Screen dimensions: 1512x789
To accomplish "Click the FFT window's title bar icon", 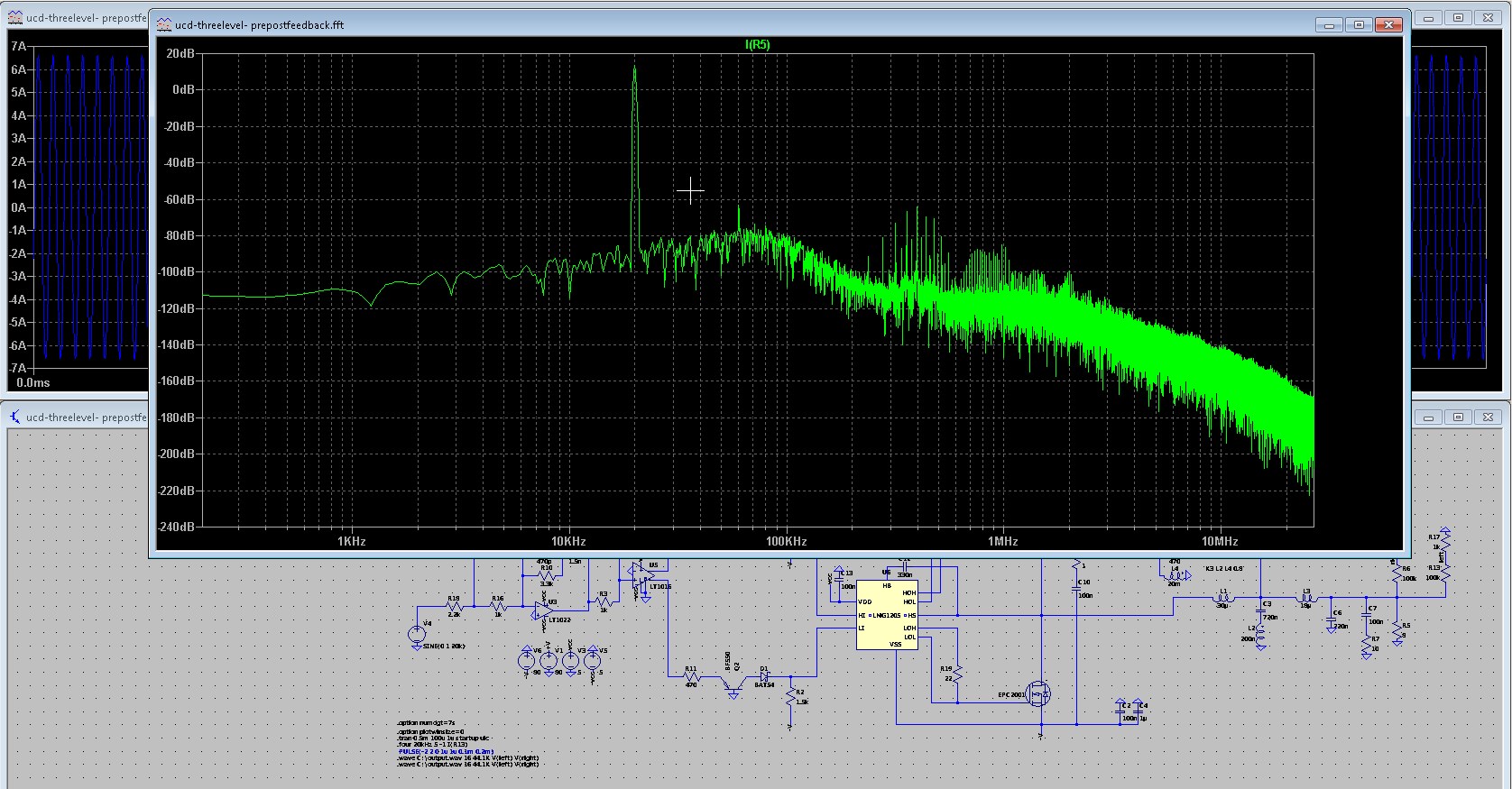I will [x=164, y=24].
